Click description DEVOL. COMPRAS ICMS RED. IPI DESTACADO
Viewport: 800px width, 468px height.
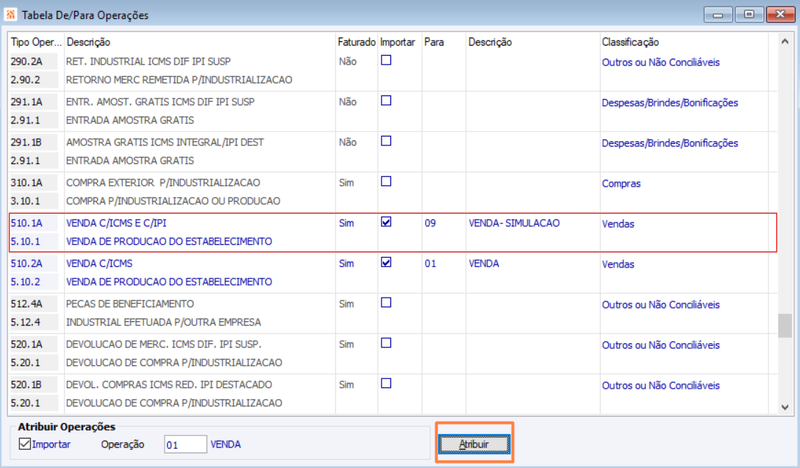point(169,384)
